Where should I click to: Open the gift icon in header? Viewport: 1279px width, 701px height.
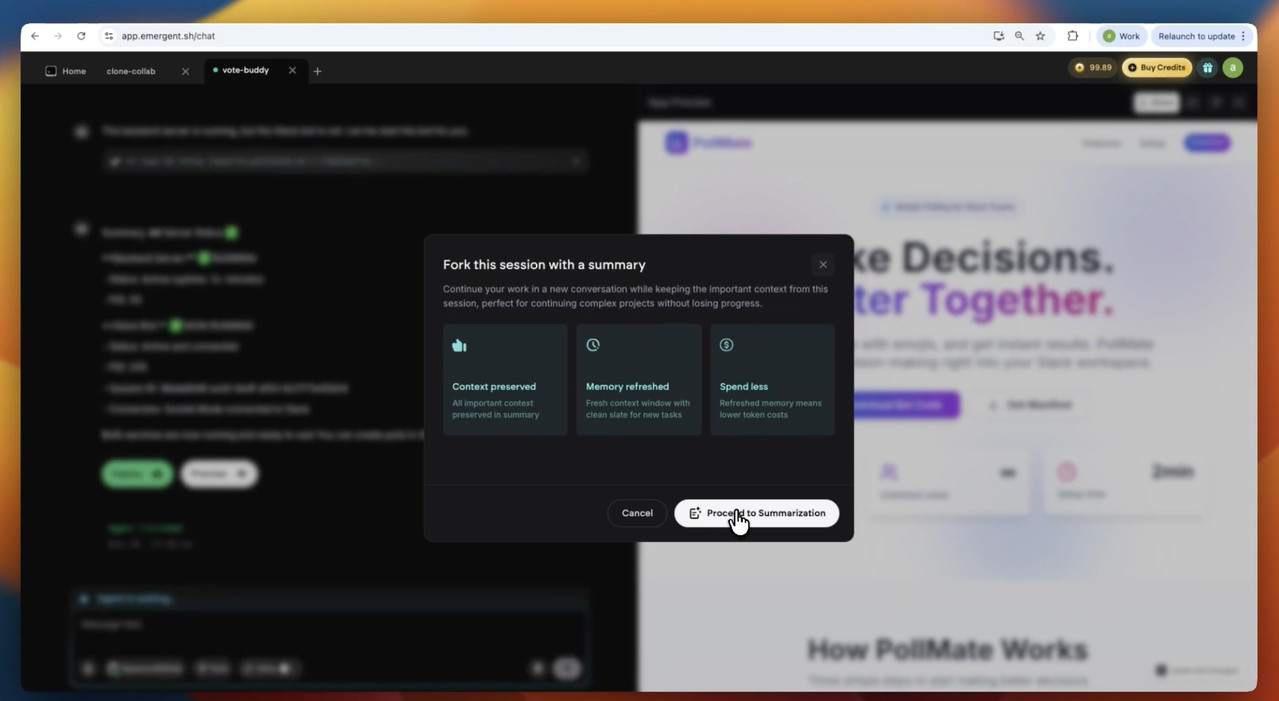point(1208,67)
